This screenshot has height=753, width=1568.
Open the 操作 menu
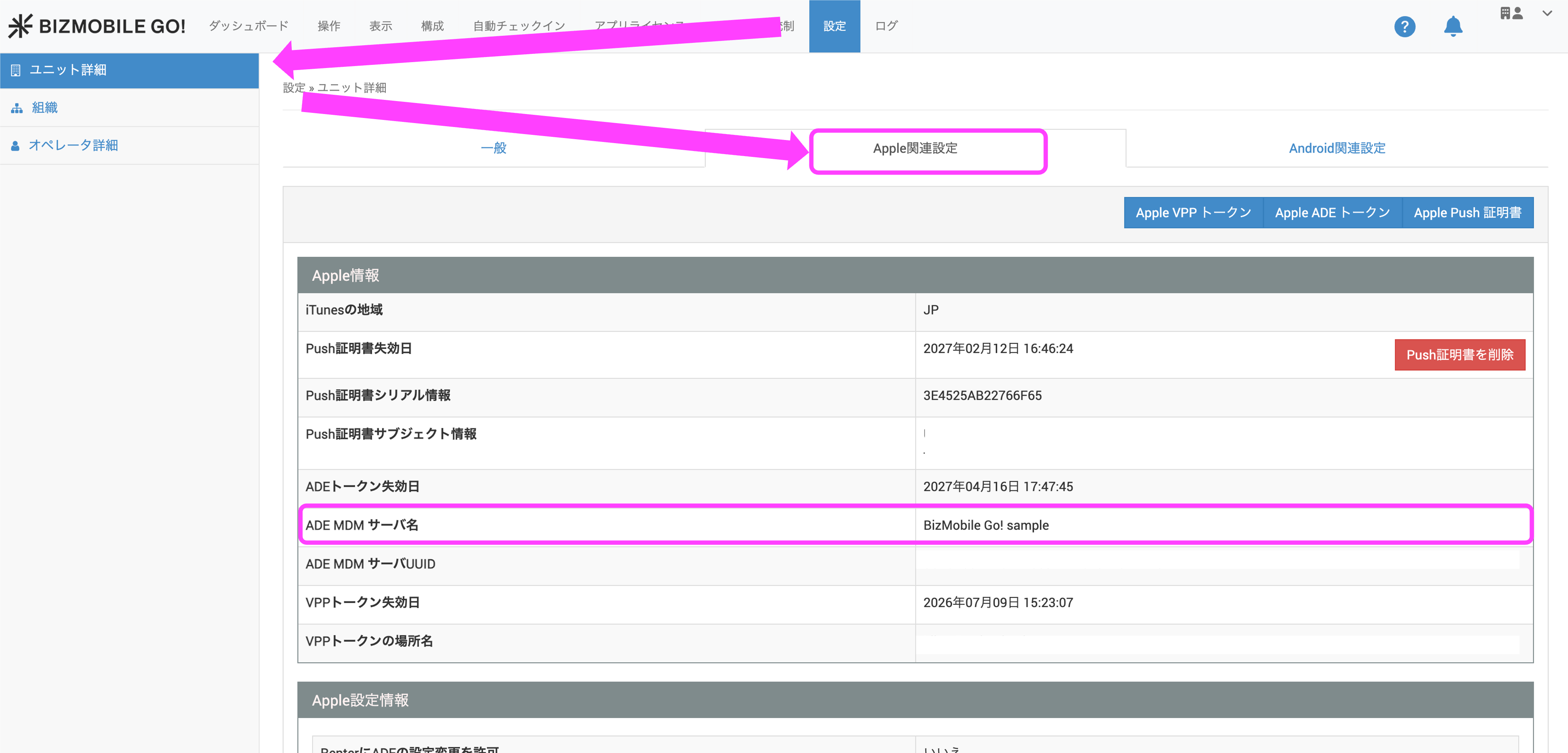point(329,26)
